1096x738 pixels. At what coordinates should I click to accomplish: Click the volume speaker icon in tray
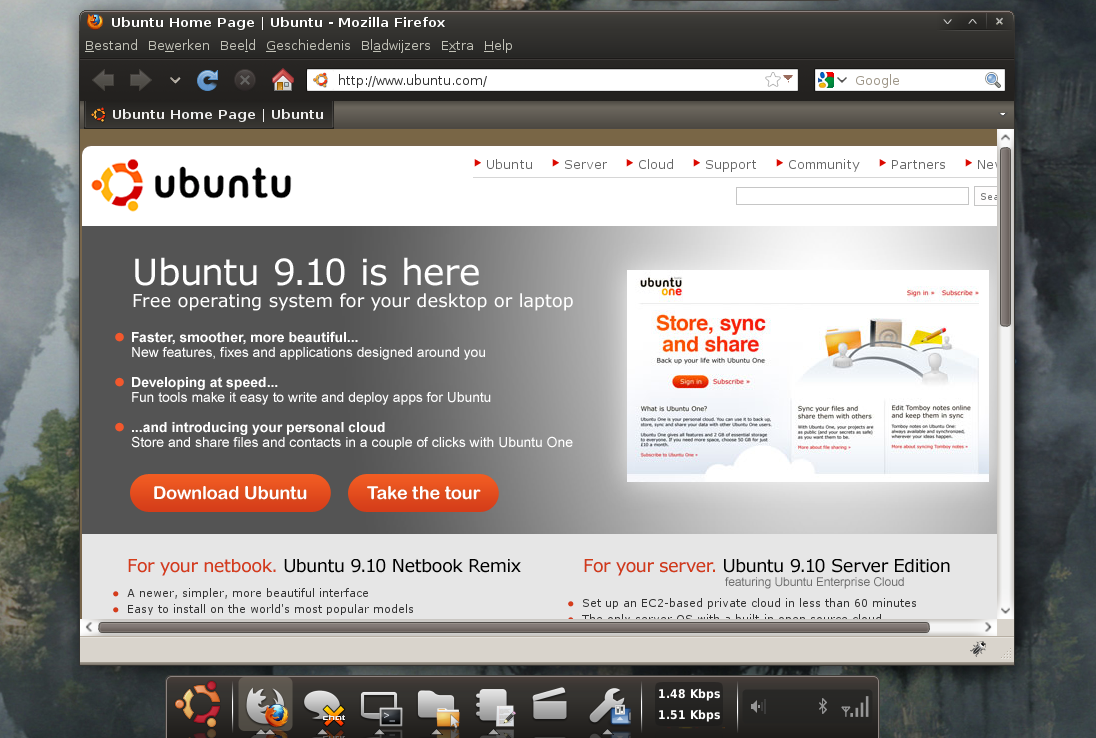tap(758, 707)
